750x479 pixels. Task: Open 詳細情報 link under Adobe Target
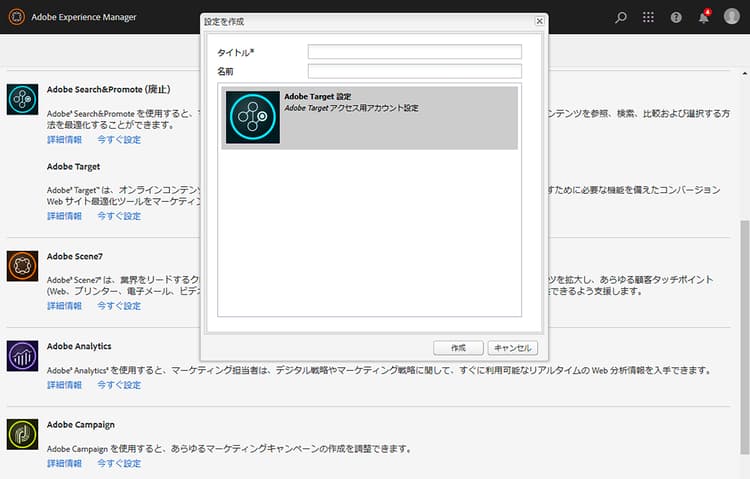click(x=65, y=216)
